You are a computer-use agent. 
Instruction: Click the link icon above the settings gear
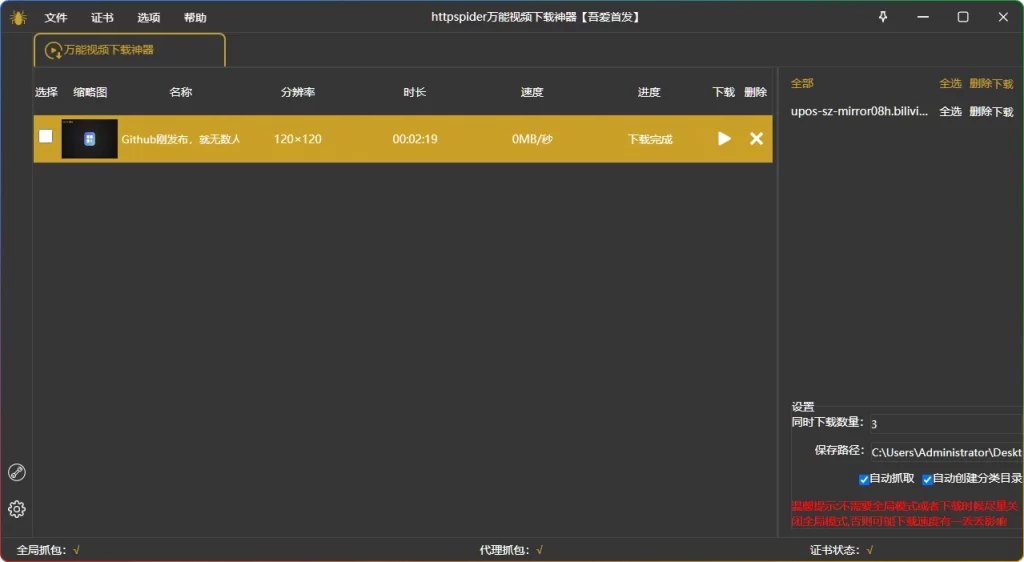click(17, 473)
